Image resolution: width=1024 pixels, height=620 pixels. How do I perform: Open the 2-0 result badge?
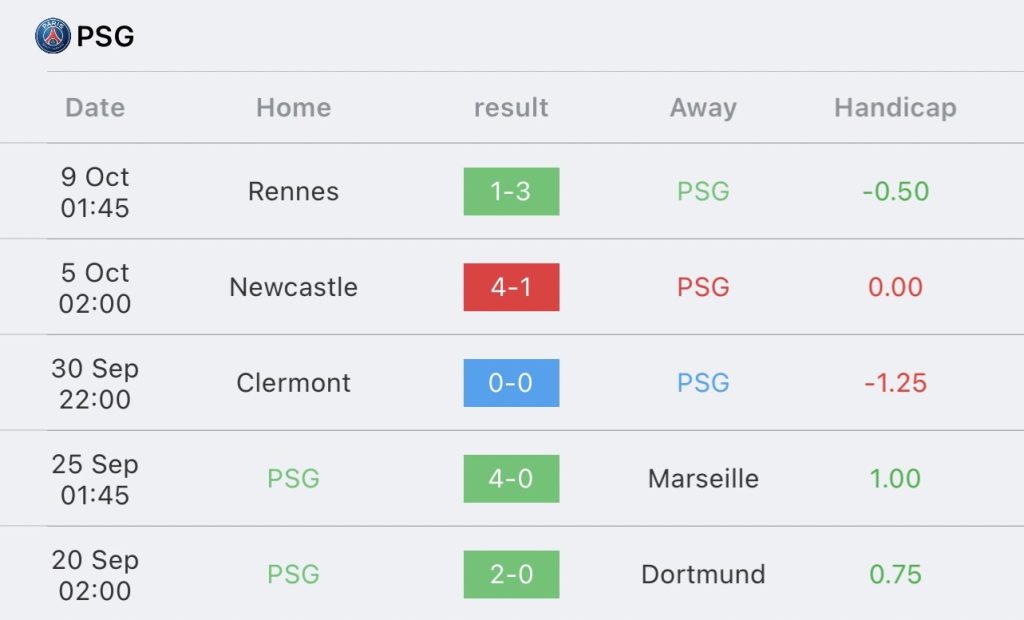pyautogui.click(x=511, y=575)
